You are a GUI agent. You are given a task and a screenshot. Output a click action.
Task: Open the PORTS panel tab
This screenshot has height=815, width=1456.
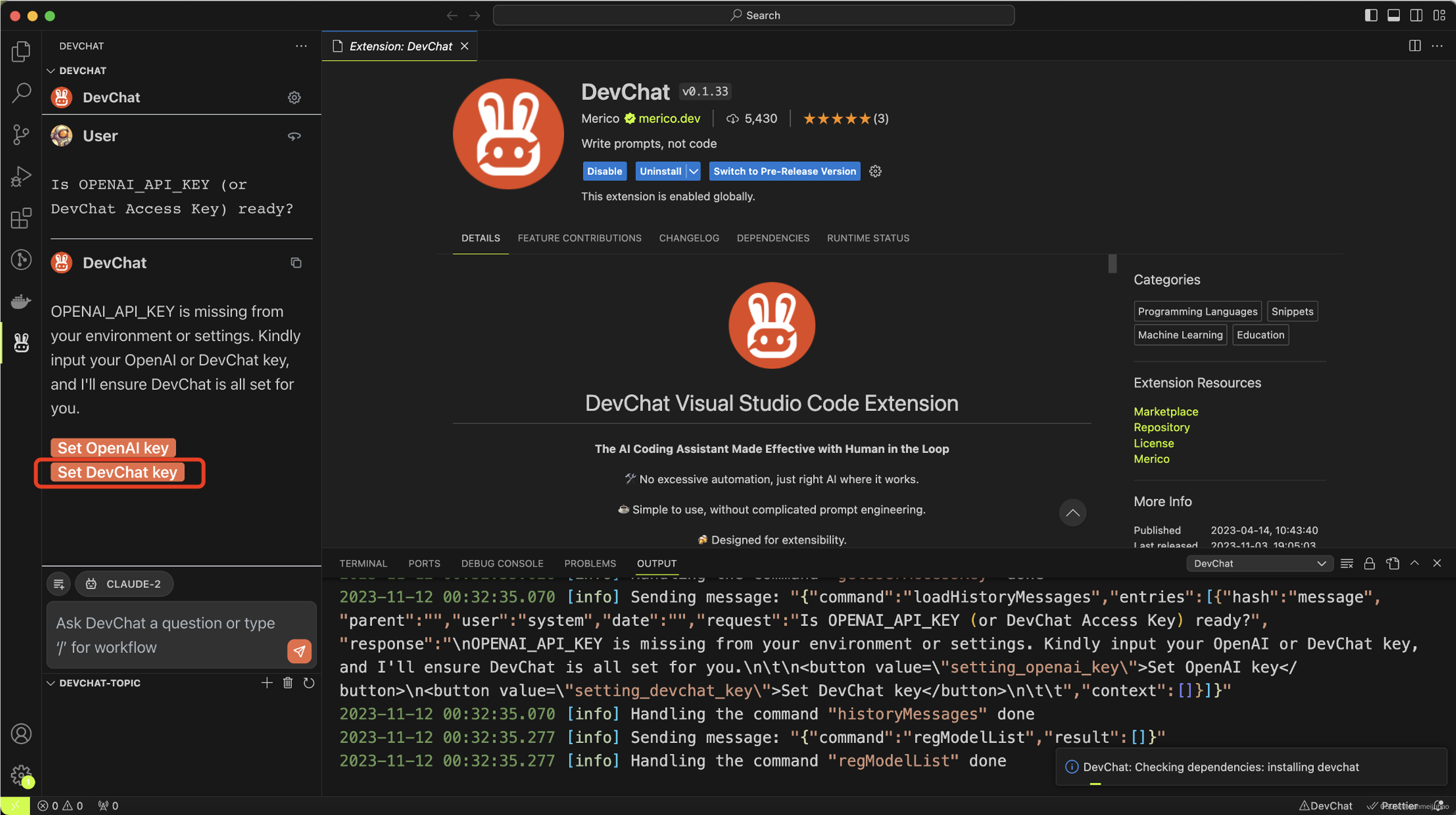[x=424, y=564]
